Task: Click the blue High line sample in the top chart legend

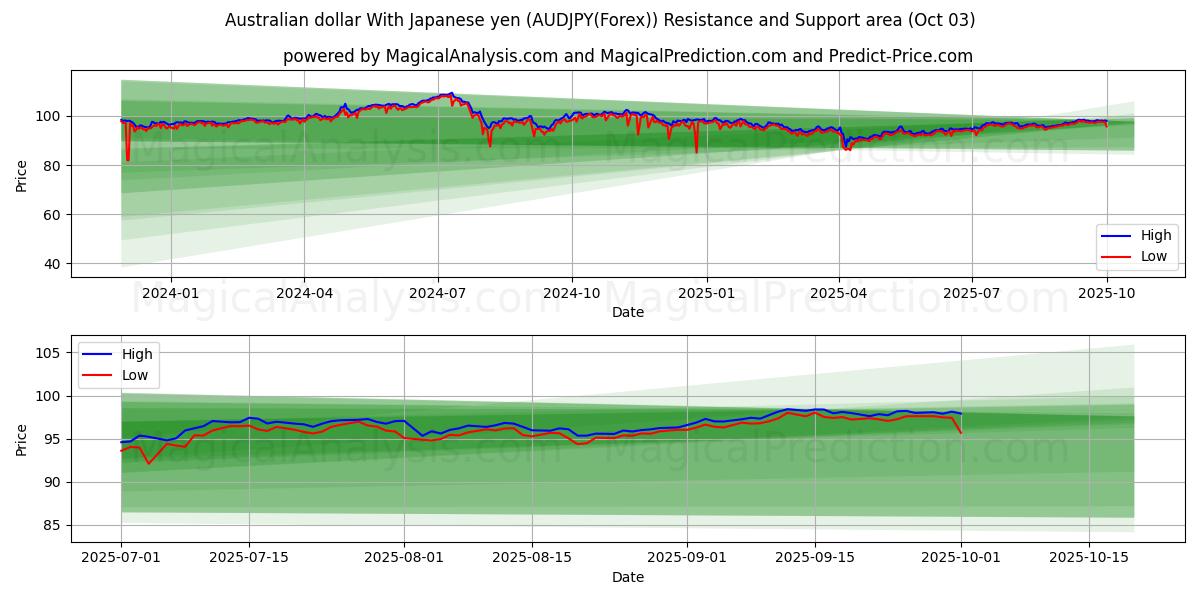Action: tap(1116, 236)
